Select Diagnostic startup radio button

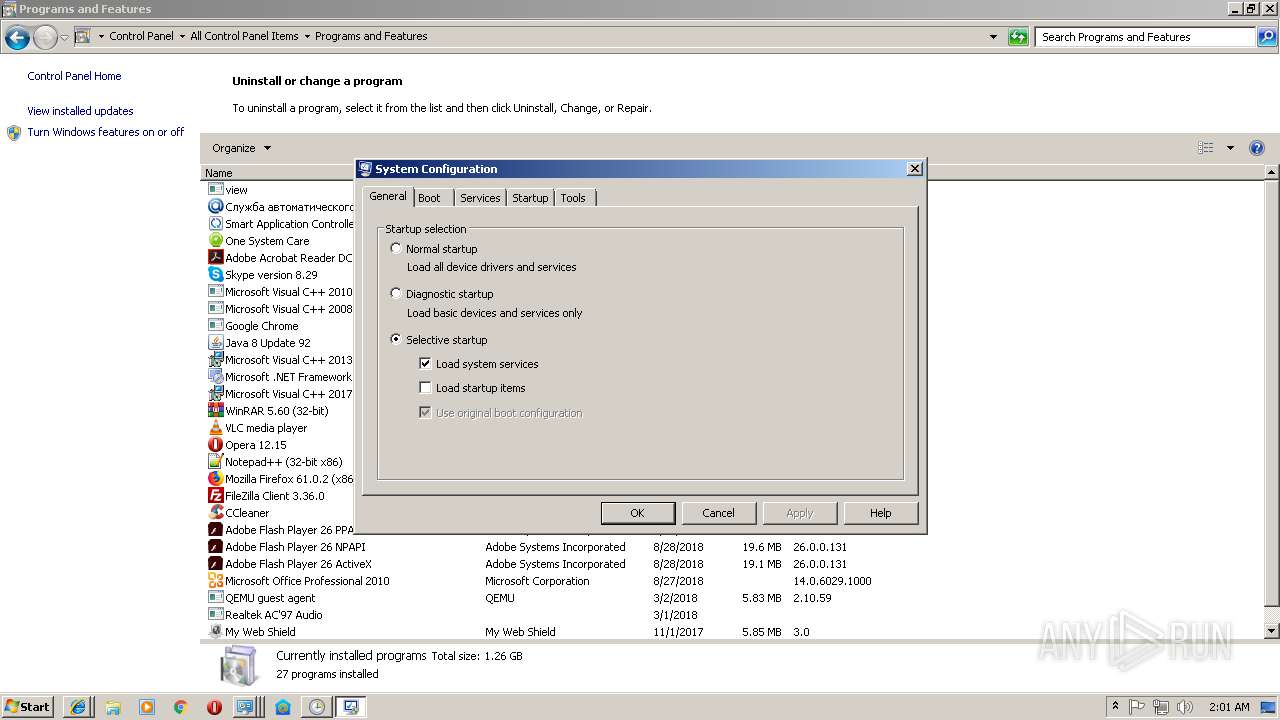click(x=396, y=294)
